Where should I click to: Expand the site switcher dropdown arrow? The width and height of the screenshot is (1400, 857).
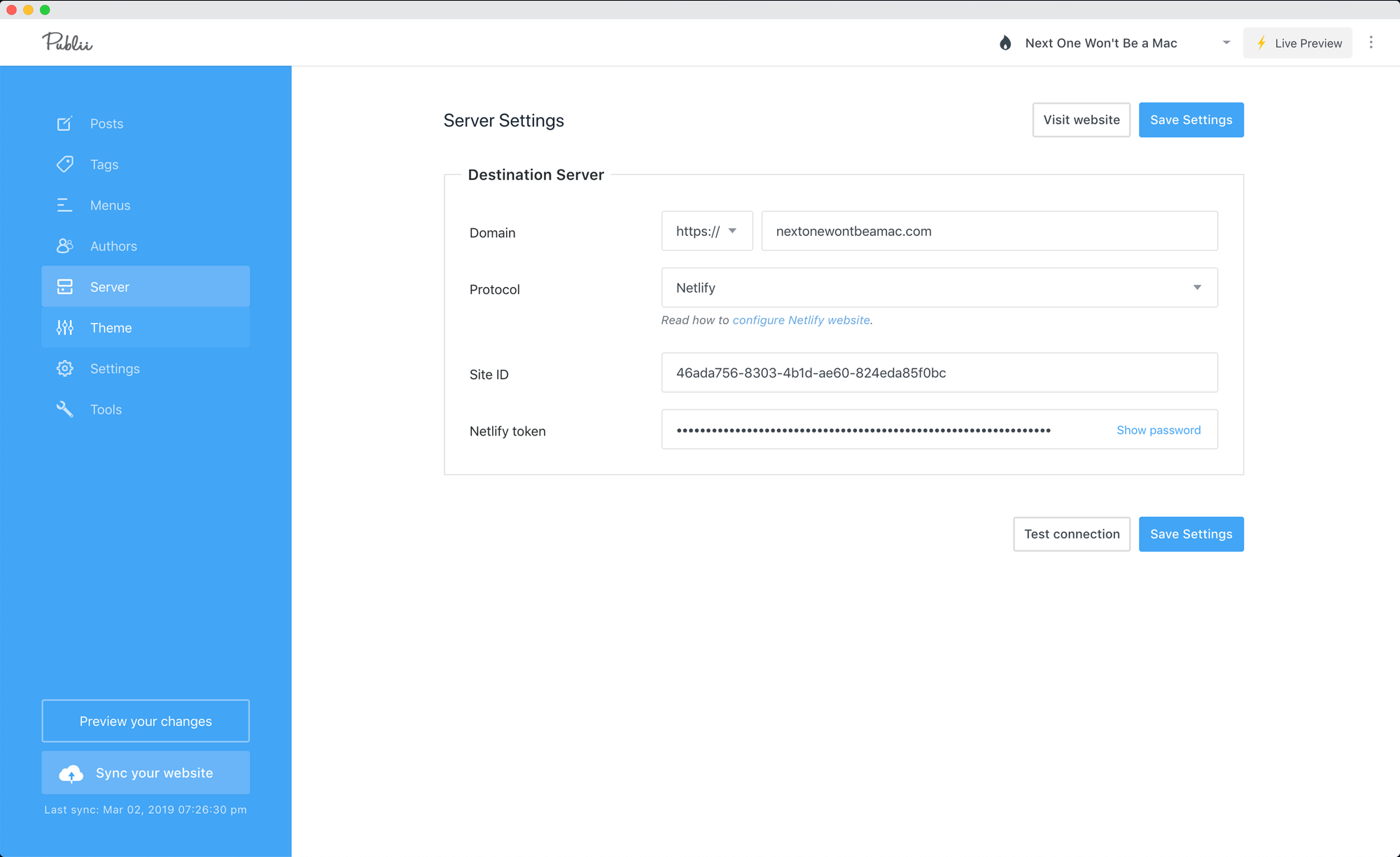point(1226,43)
